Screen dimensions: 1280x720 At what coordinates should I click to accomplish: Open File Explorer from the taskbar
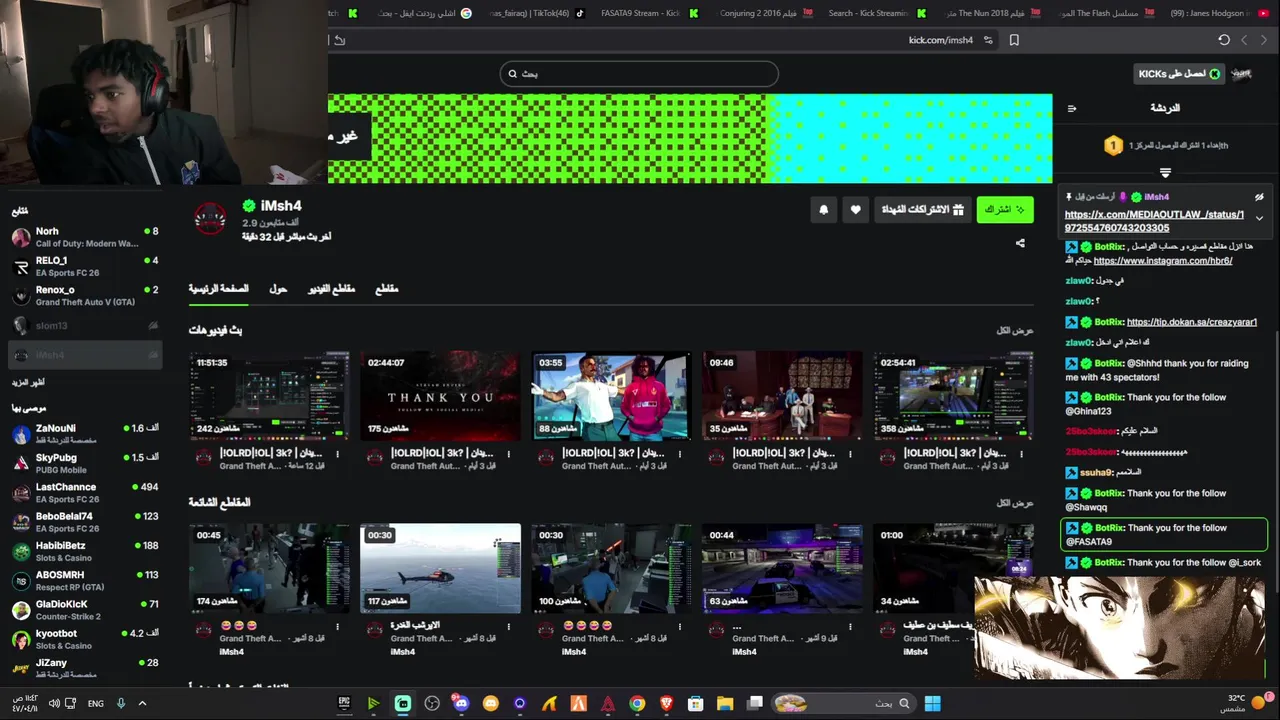point(725,703)
